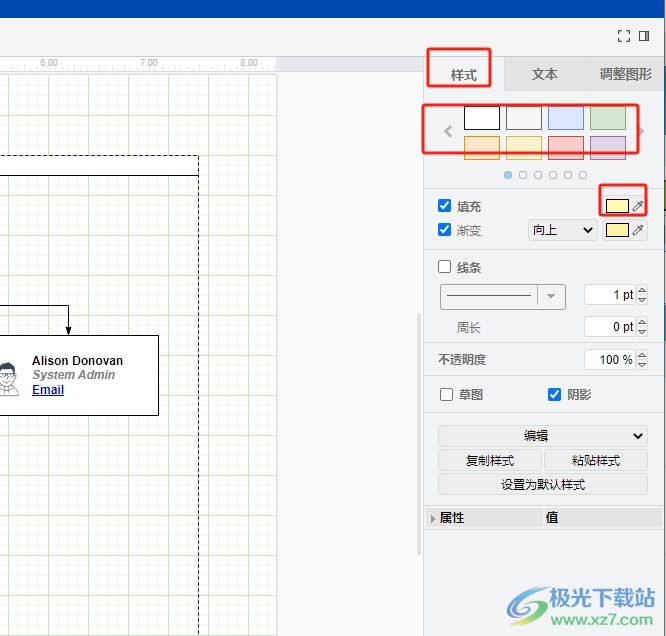Viewport: 666px width, 636px height.
Task: Select the fifth style page dot
Action: click(x=568, y=175)
